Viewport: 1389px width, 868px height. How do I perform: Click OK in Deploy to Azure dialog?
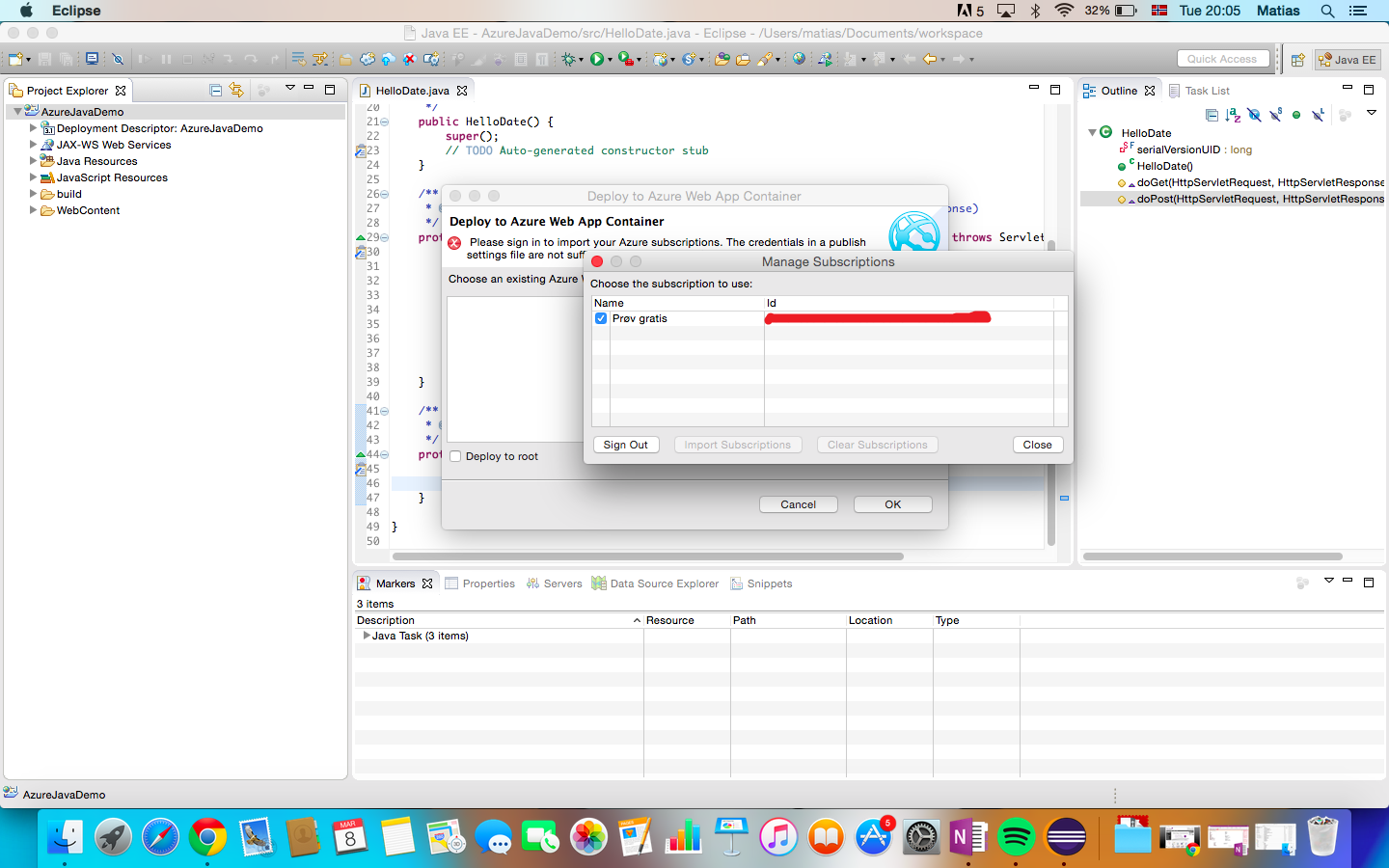click(x=893, y=504)
